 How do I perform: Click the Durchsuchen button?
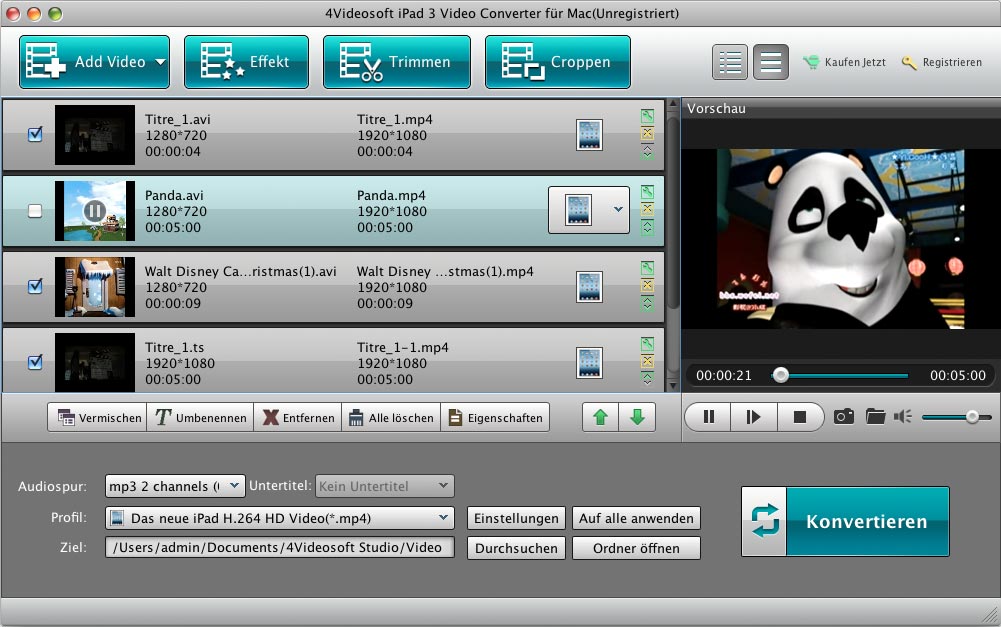coord(516,548)
